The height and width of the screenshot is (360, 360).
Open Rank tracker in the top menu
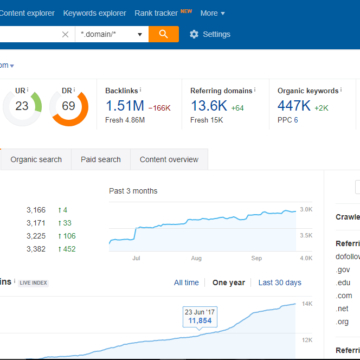pyautogui.click(x=156, y=13)
